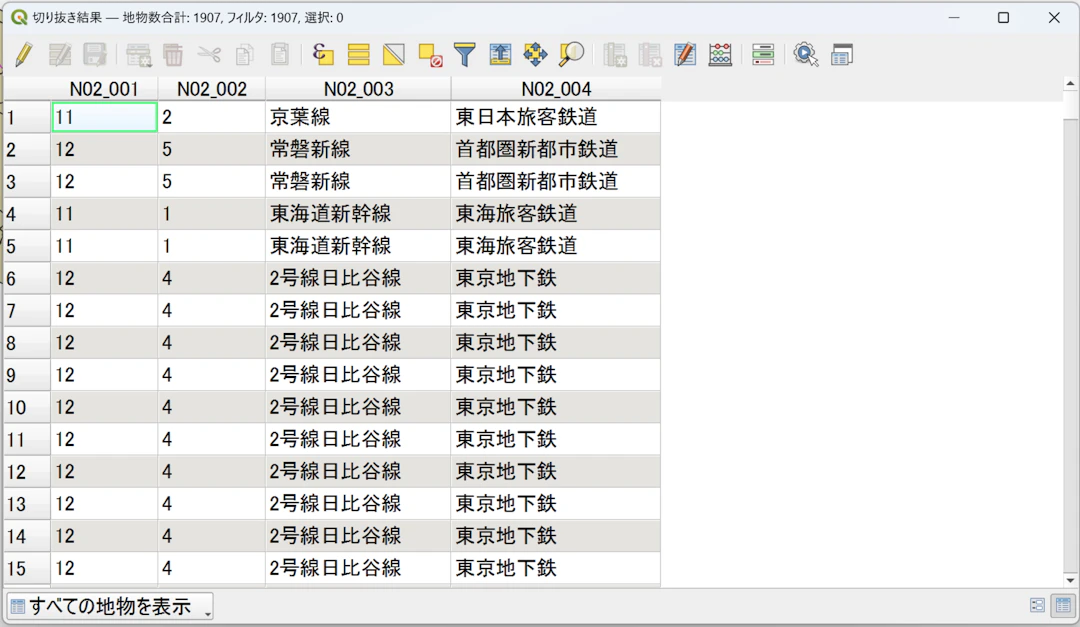
Task: Click the N02_001 value 12 in row 12
Action: click(104, 472)
